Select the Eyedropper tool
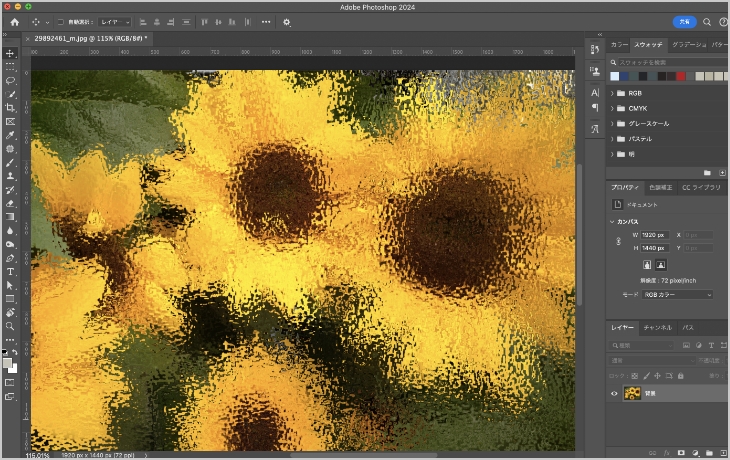The image size is (730, 460). coord(10,135)
